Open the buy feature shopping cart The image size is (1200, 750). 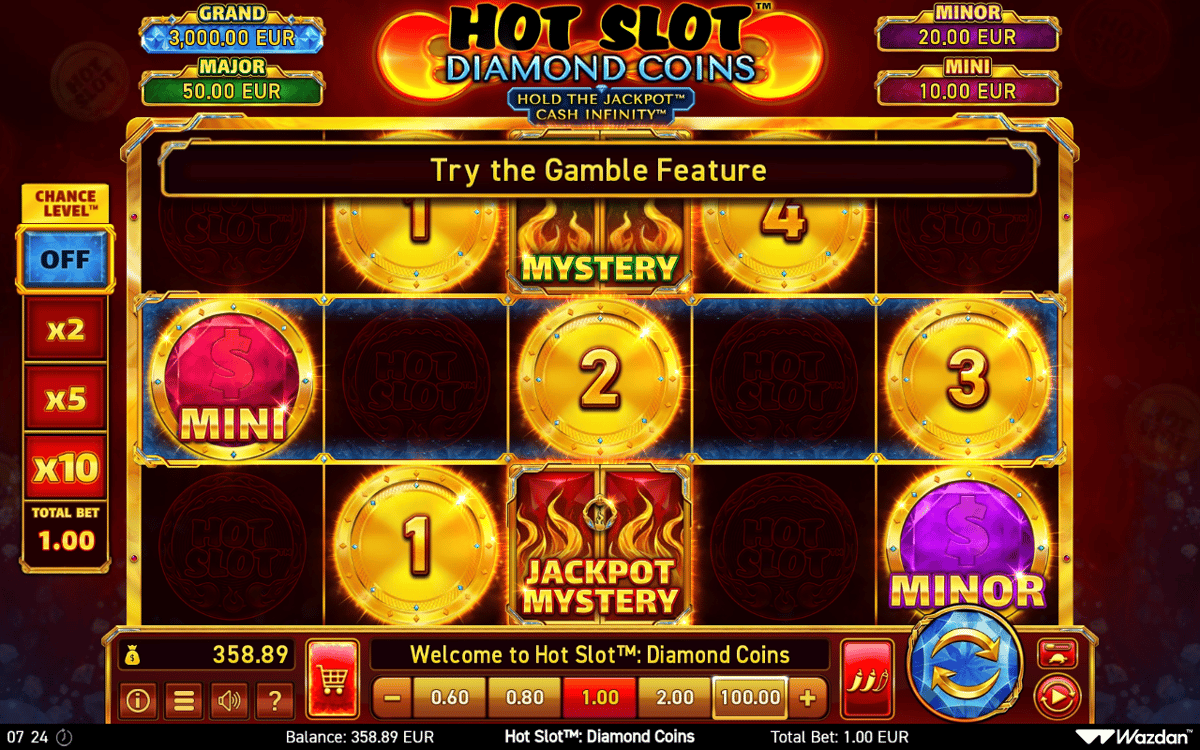[333, 680]
